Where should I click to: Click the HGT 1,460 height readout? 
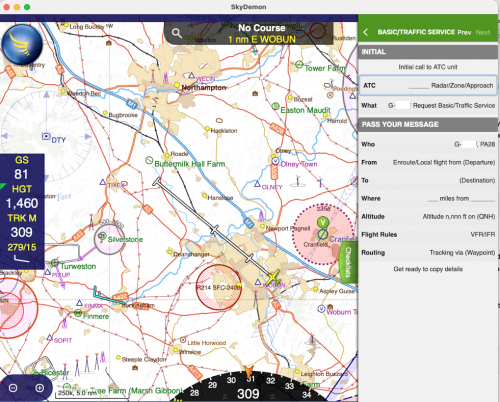(x=21, y=197)
